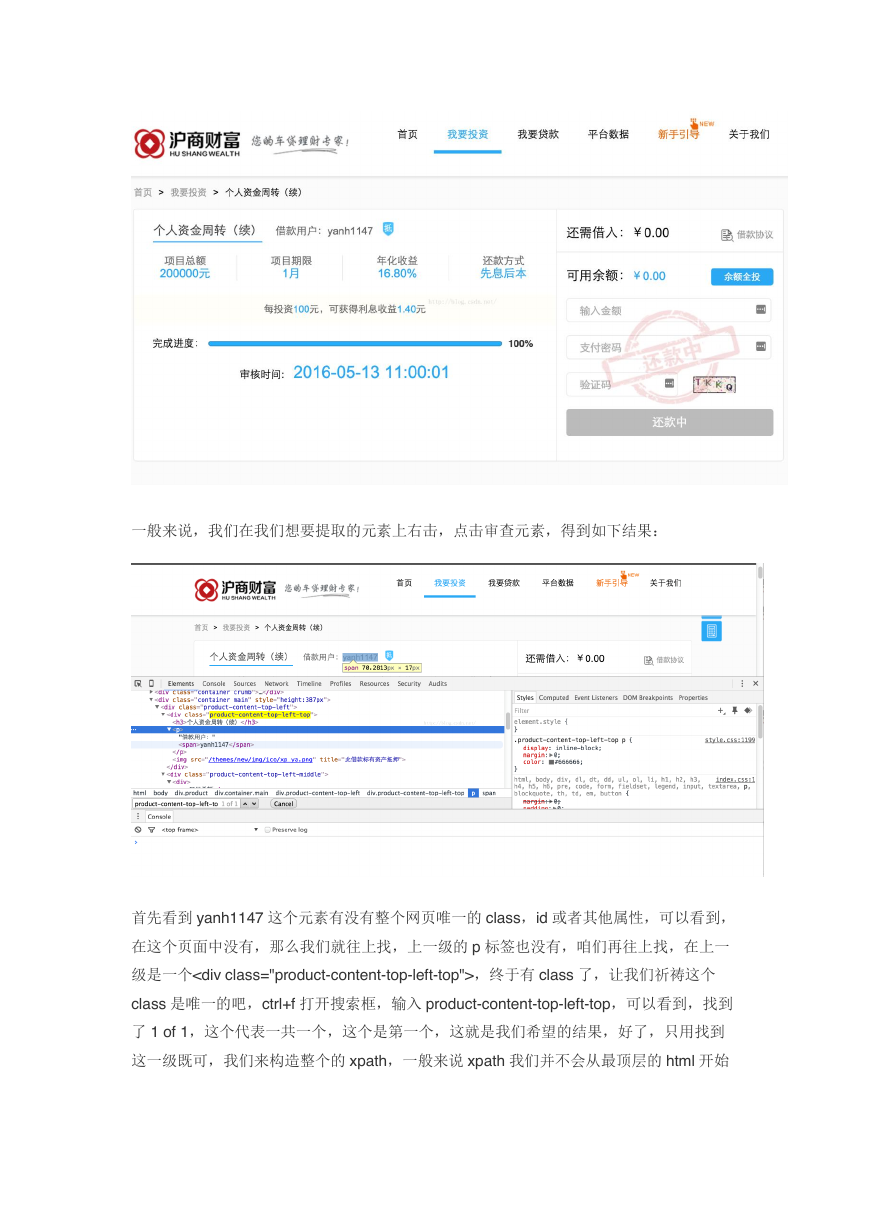Open the Sources tab

coord(245,683)
